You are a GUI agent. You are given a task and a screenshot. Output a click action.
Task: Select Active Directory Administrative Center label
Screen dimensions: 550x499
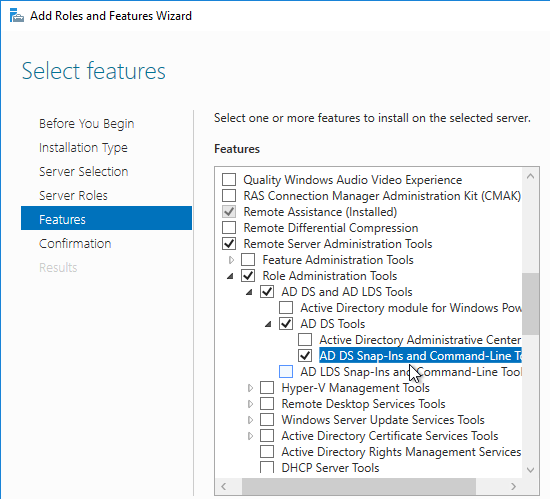pos(420,340)
